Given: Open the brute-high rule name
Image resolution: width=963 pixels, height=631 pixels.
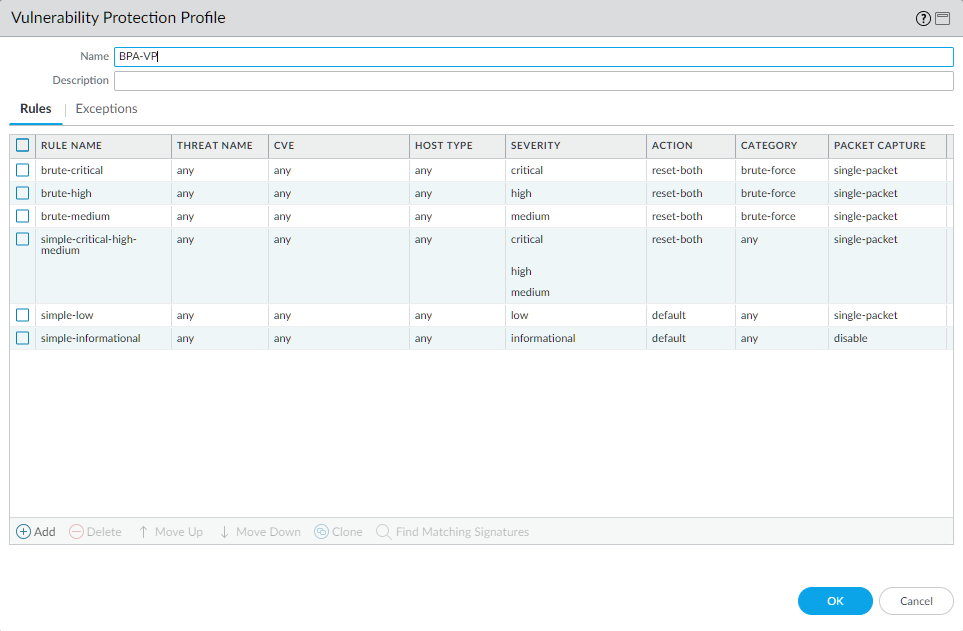Looking at the screenshot, I should [x=66, y=193].
